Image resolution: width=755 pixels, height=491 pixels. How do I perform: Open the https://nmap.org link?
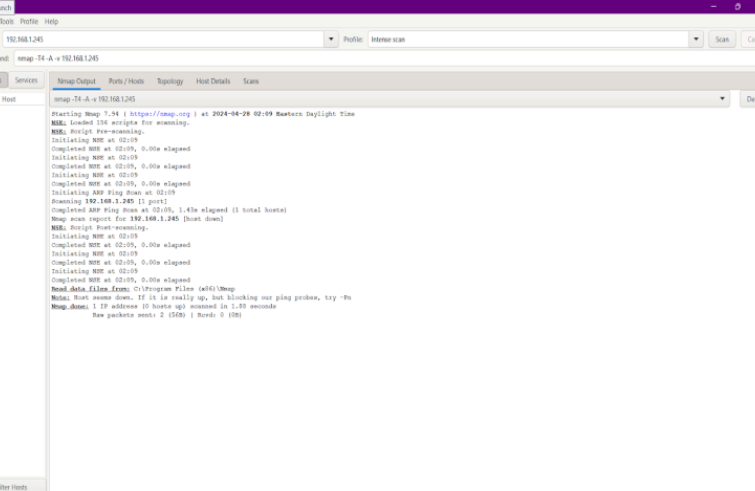point(160,114)
